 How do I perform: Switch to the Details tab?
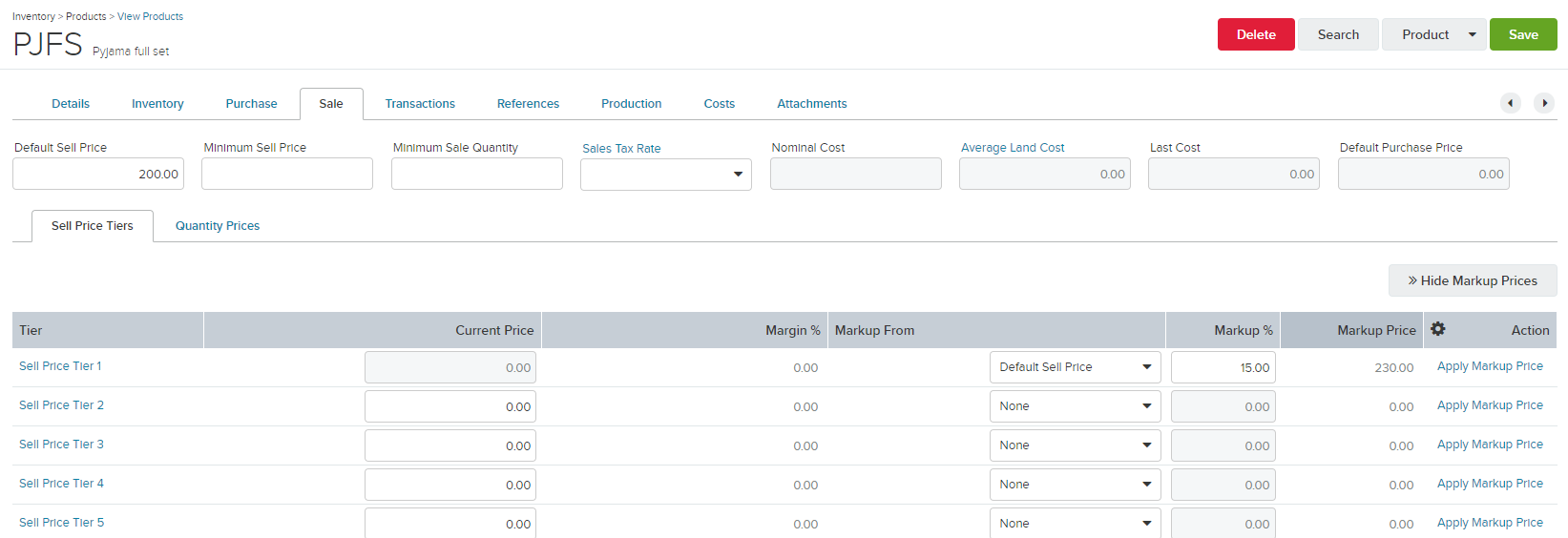click(x=71, y=104)
